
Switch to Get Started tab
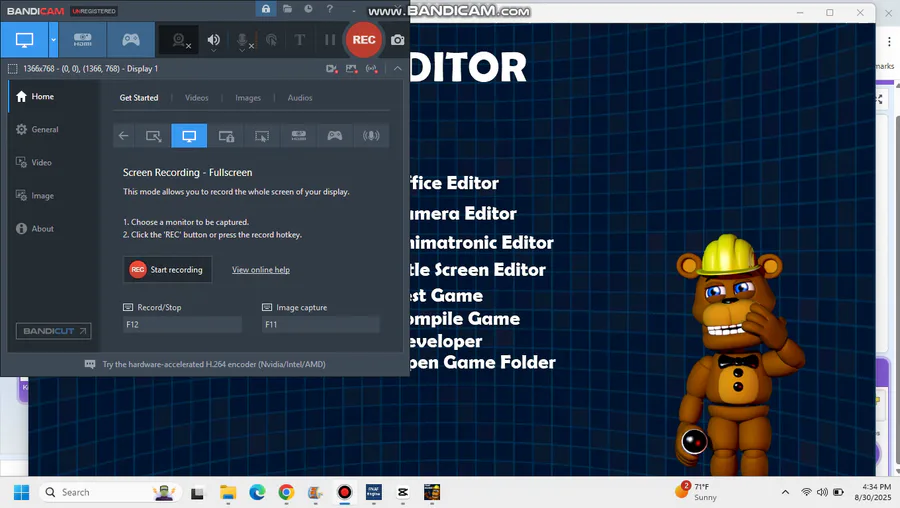(x=139, y=98)
